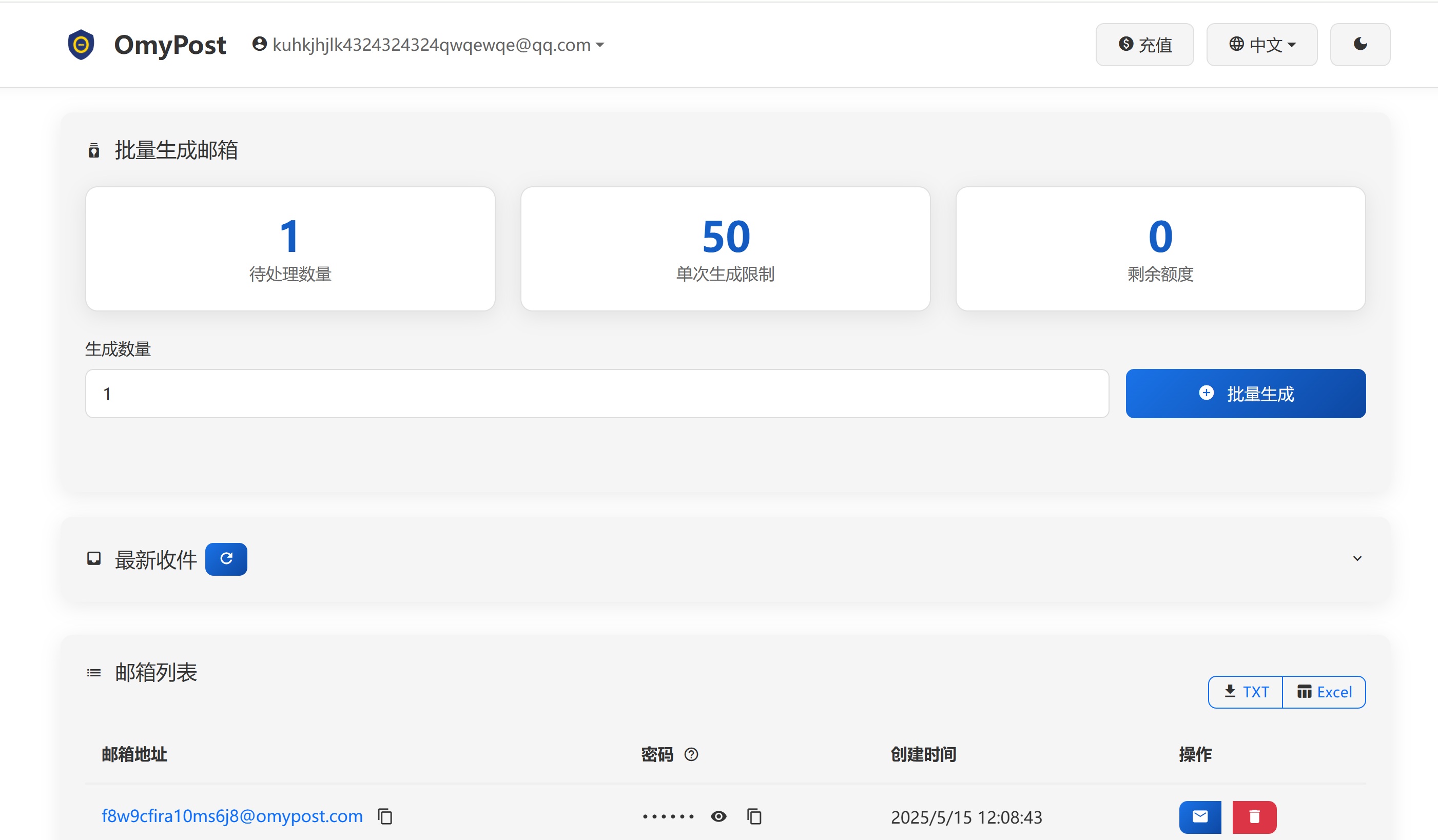The height and width of the screenshot is (840, 1438).
Task: Copy the f8w9cfira10ms6j8 email address
Action: [x=385, y=816]
